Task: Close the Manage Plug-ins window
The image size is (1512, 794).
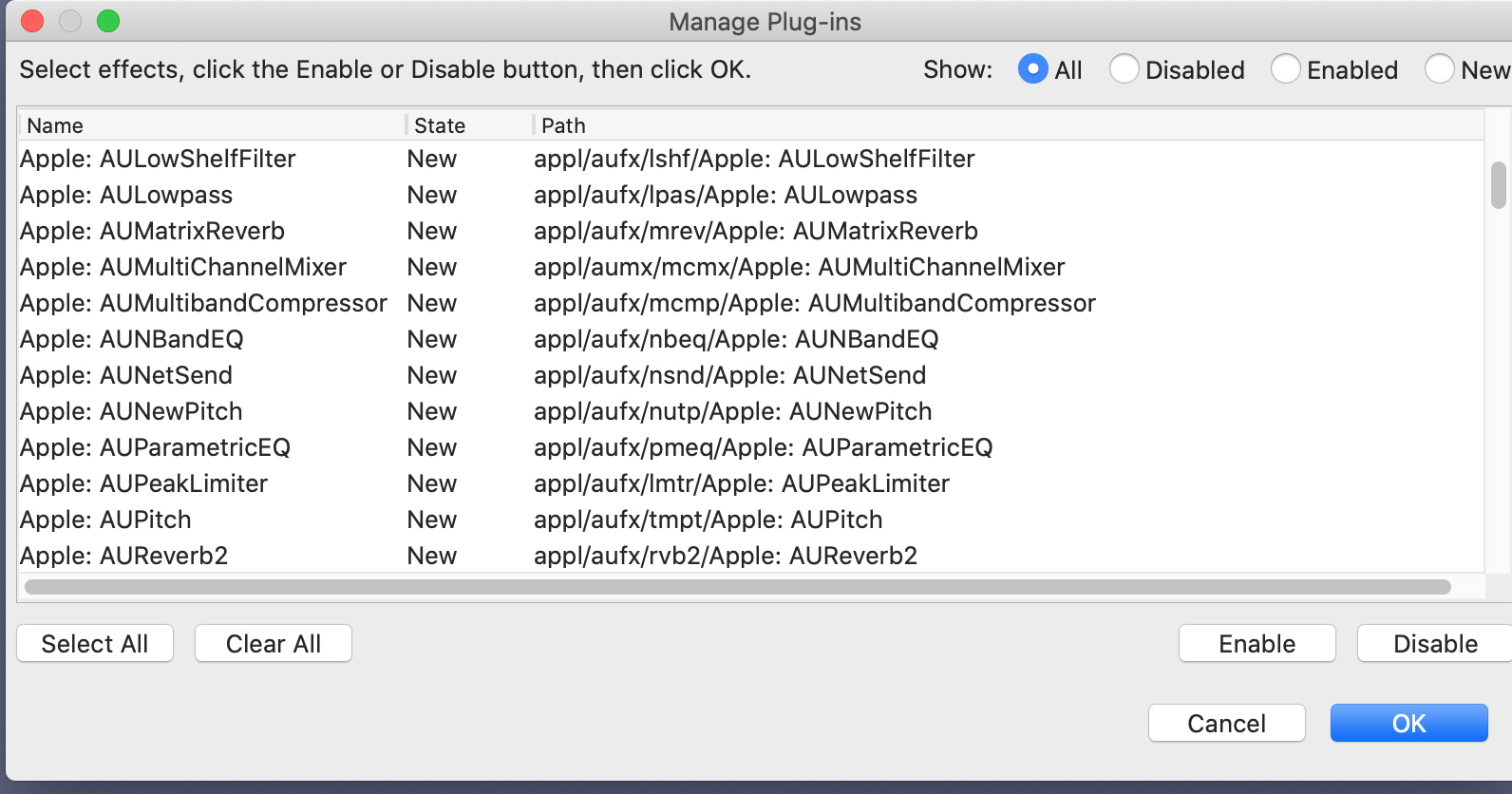Action: (x=32, y=21)
